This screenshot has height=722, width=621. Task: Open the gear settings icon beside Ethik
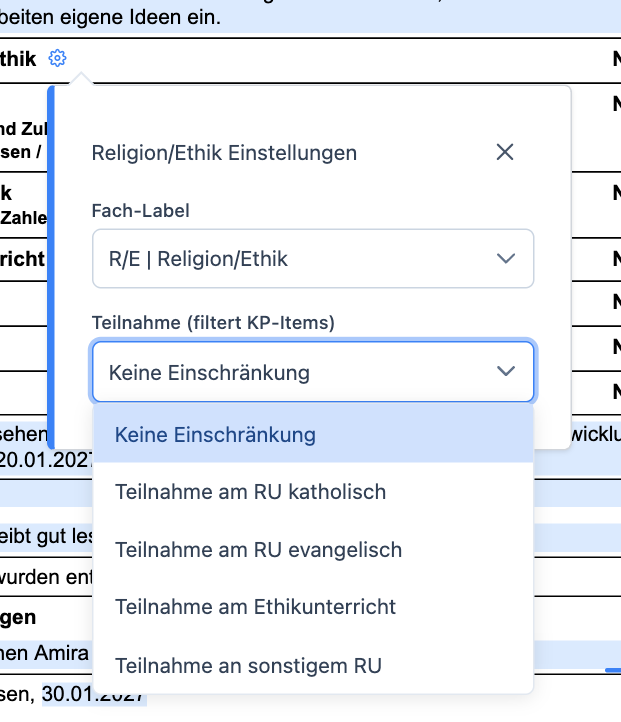58,58
